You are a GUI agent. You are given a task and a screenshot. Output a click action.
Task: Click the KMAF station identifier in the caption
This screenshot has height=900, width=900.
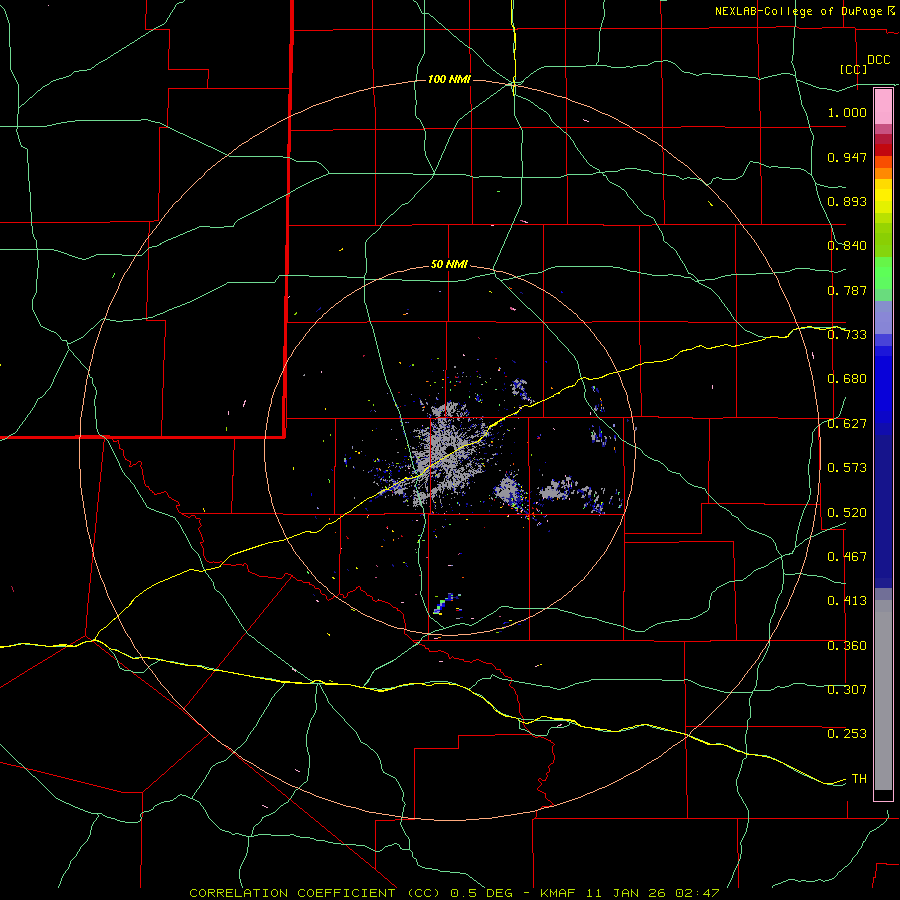coord(560,893)
